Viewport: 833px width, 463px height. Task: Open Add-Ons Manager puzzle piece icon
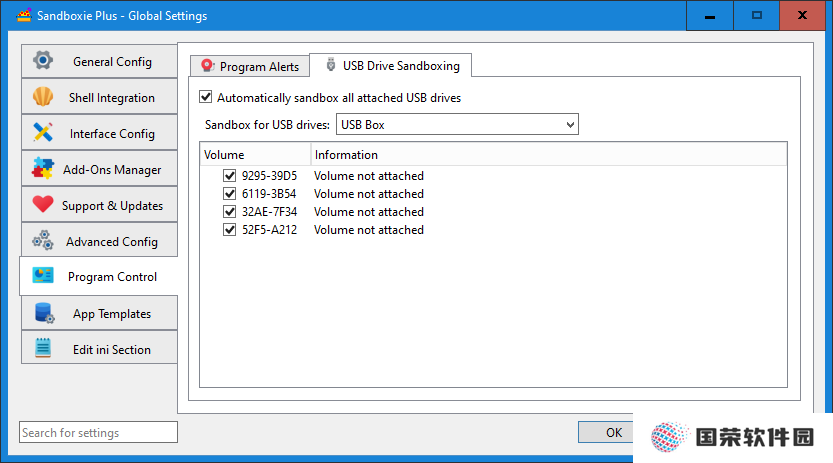coord(43,168)
